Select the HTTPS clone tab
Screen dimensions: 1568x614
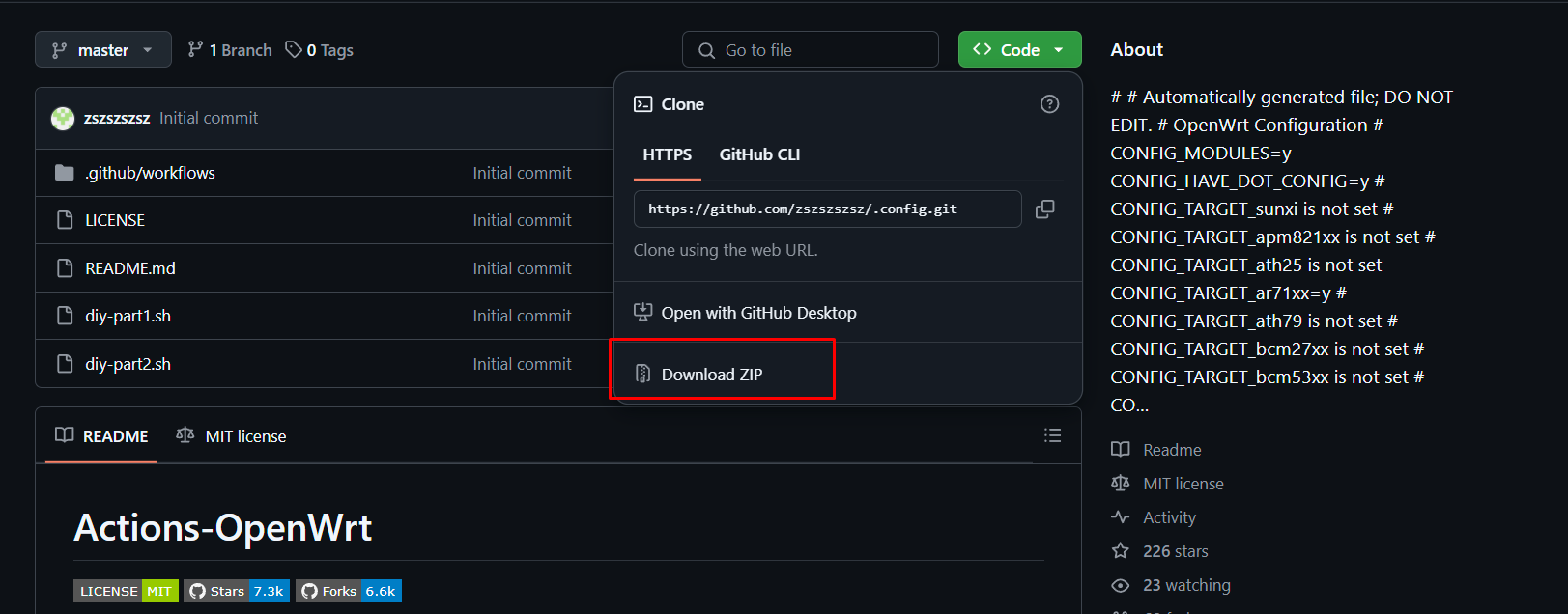click(668, 154)
